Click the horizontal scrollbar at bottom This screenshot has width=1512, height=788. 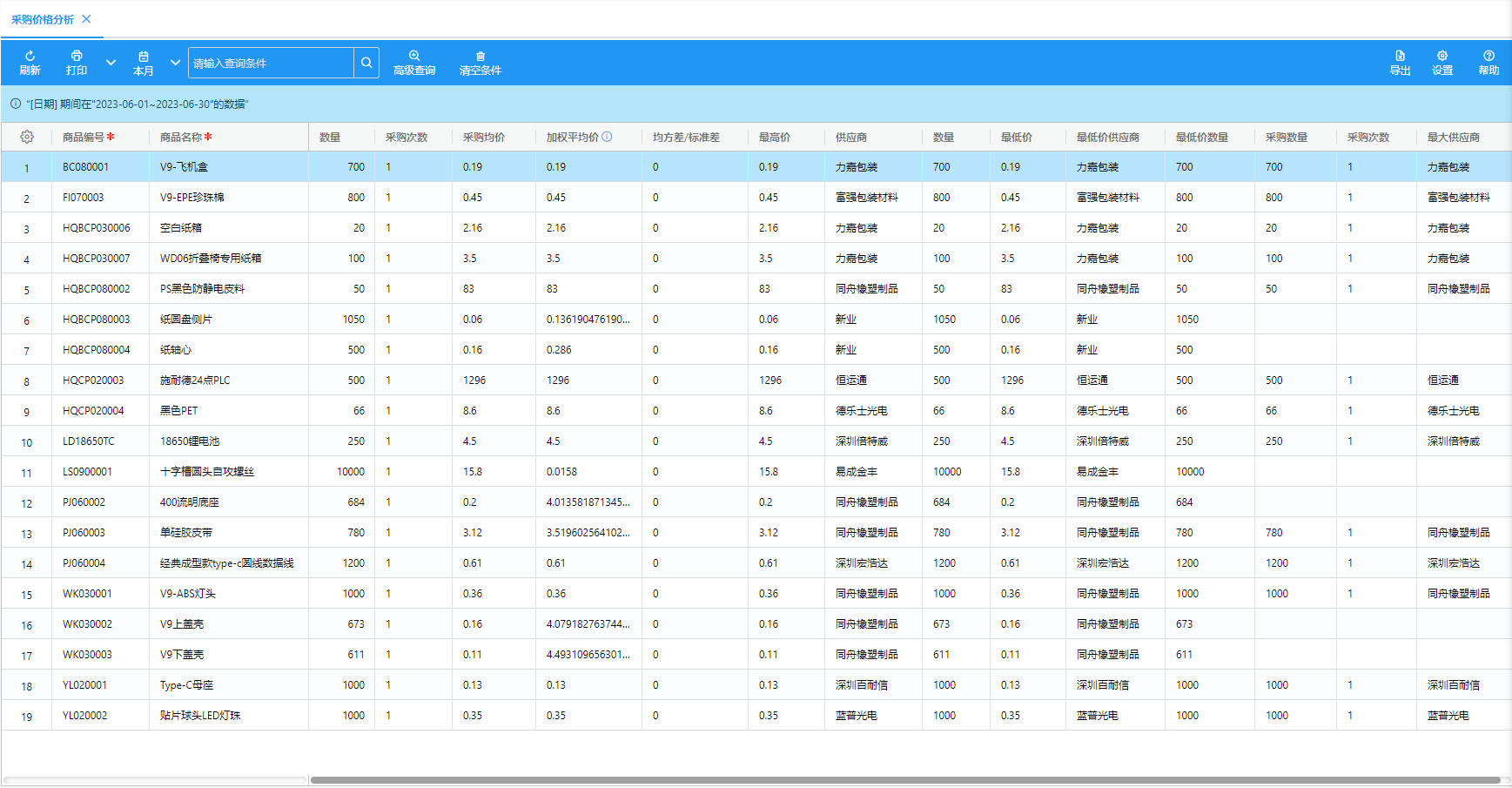(905, 780)
